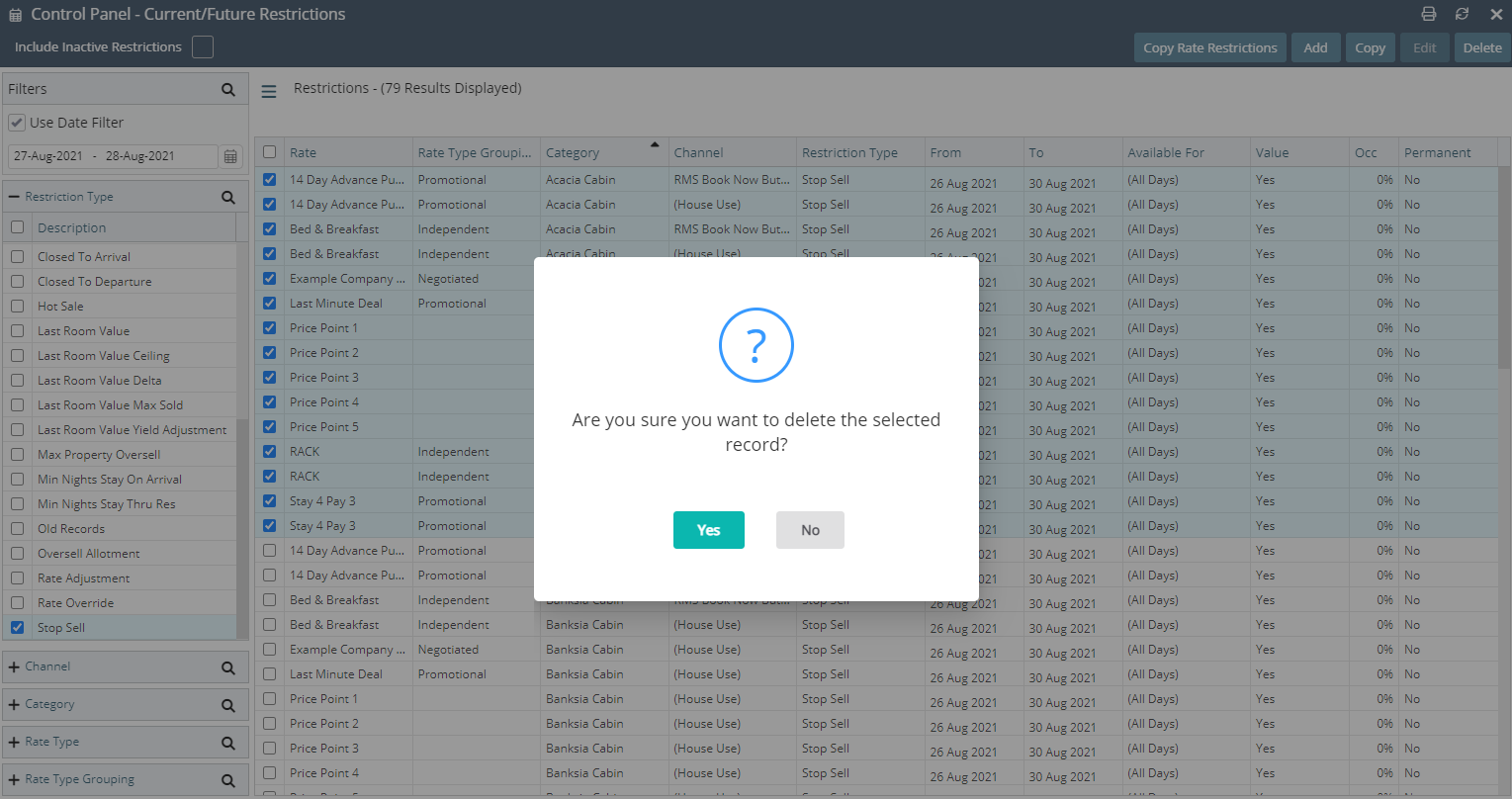Check the Closed To Arrival filter
The width and height of the screenshot is (1512, 799).
[x=17, y=256]
